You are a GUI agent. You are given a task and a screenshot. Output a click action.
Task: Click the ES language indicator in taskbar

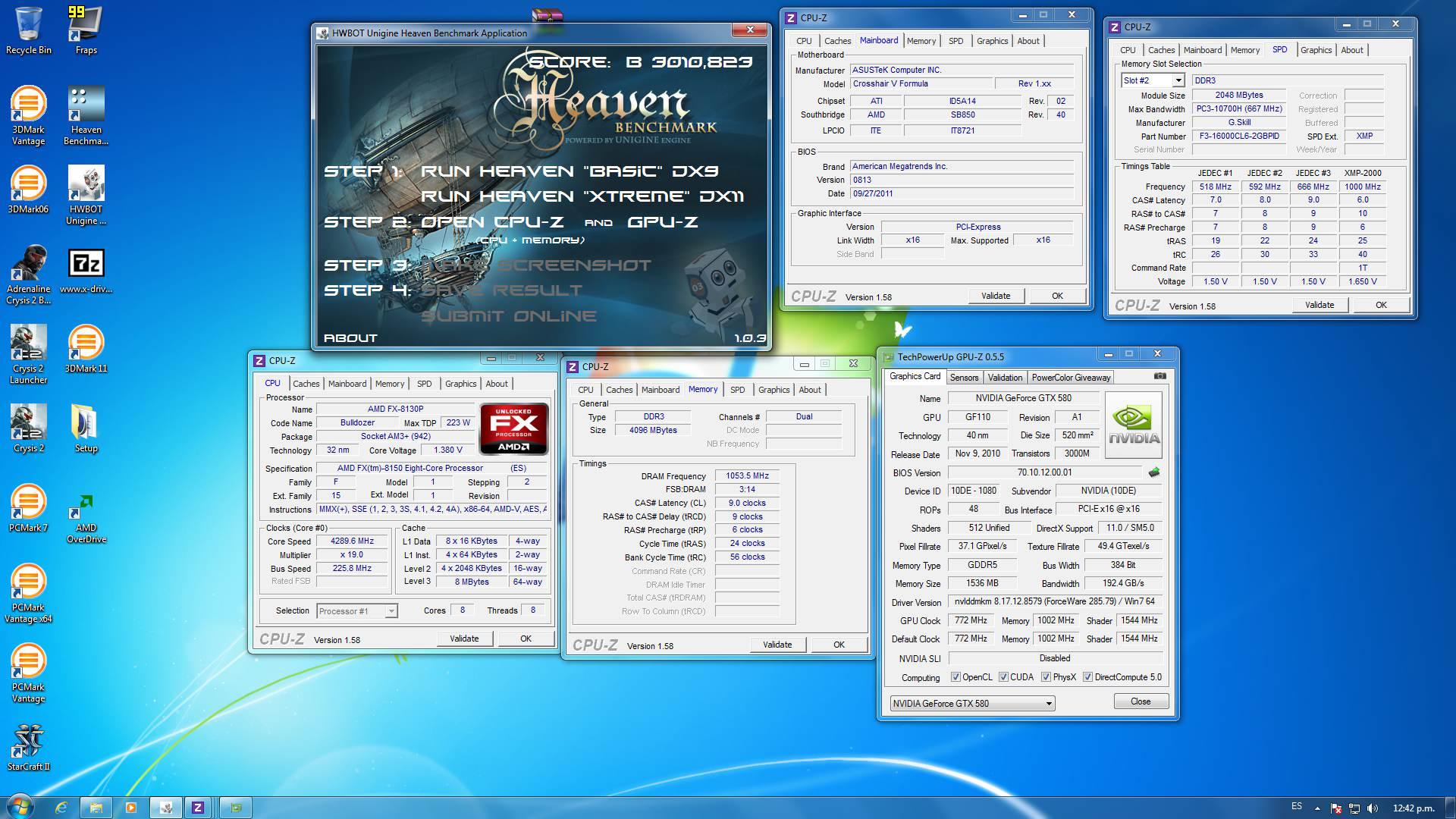1297,806
